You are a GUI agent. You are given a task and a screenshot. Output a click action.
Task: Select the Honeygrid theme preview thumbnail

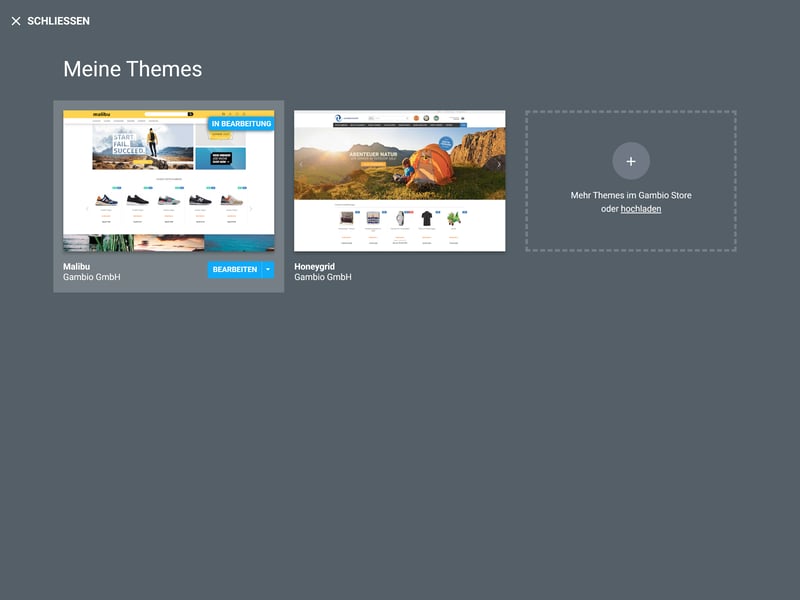[399, 181]
